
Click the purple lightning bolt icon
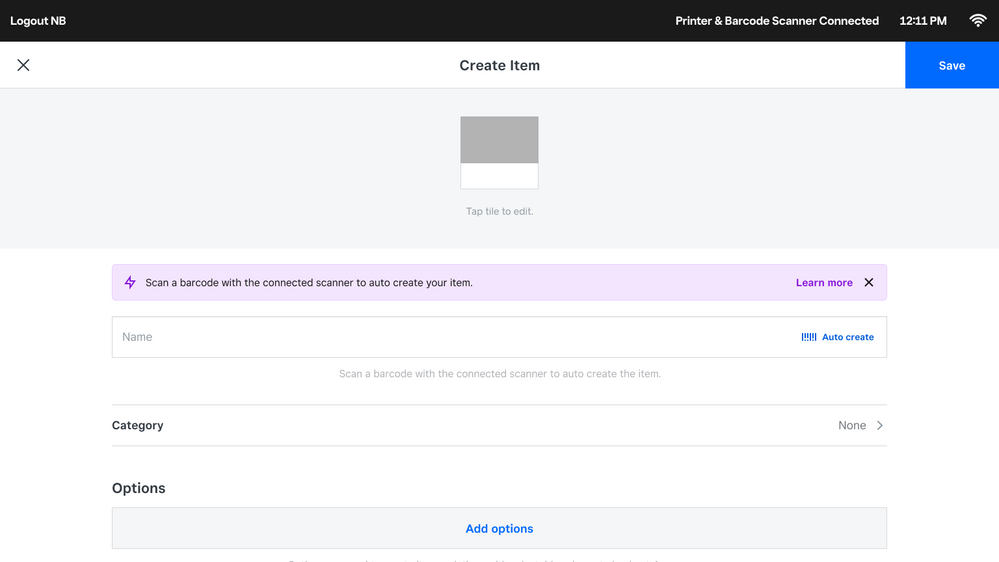[130, 283]
